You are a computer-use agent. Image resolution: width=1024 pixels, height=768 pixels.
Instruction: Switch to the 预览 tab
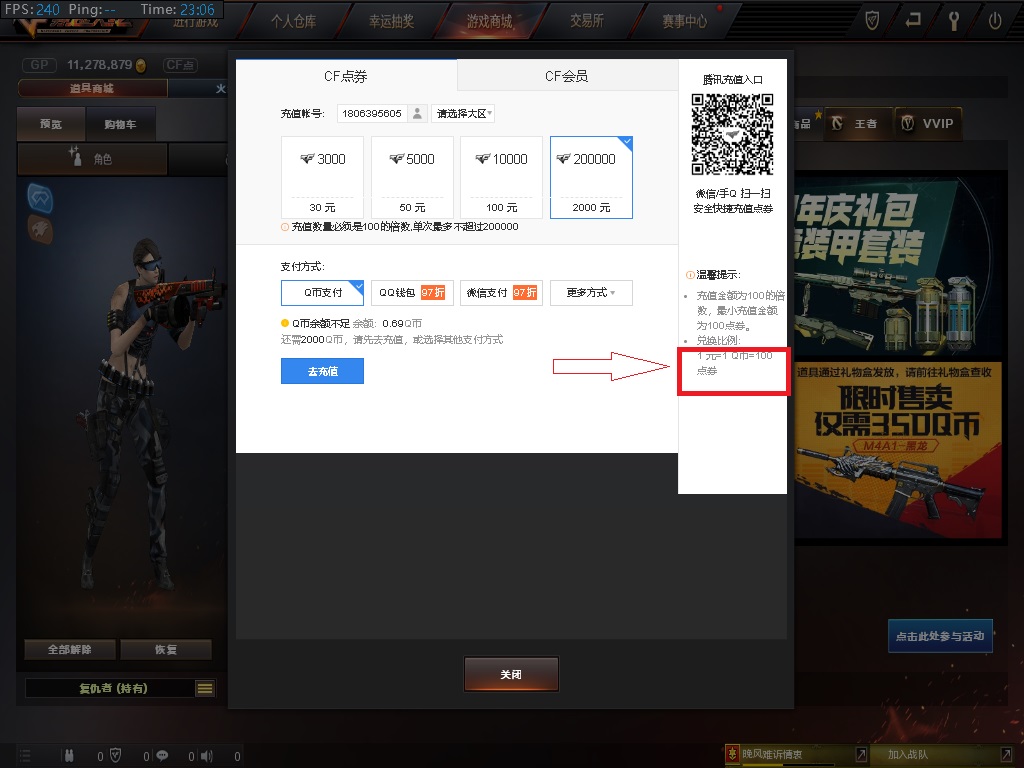pyautogui.click(x=51, y=124)
